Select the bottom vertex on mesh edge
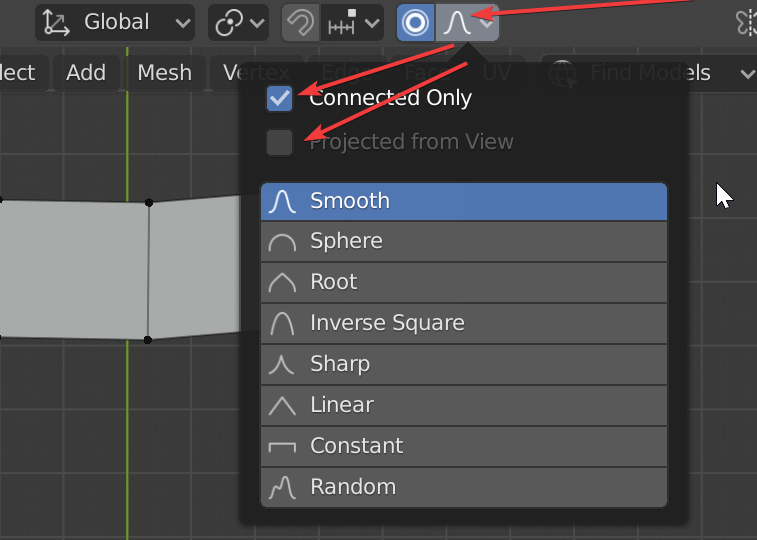Image resolution: width=757 pixels, height=540 pixels. click(x=148, y=340)
